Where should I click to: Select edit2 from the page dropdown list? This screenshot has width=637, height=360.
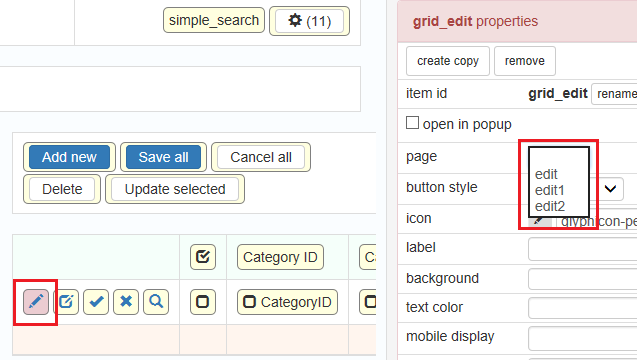tap(550, 206)
